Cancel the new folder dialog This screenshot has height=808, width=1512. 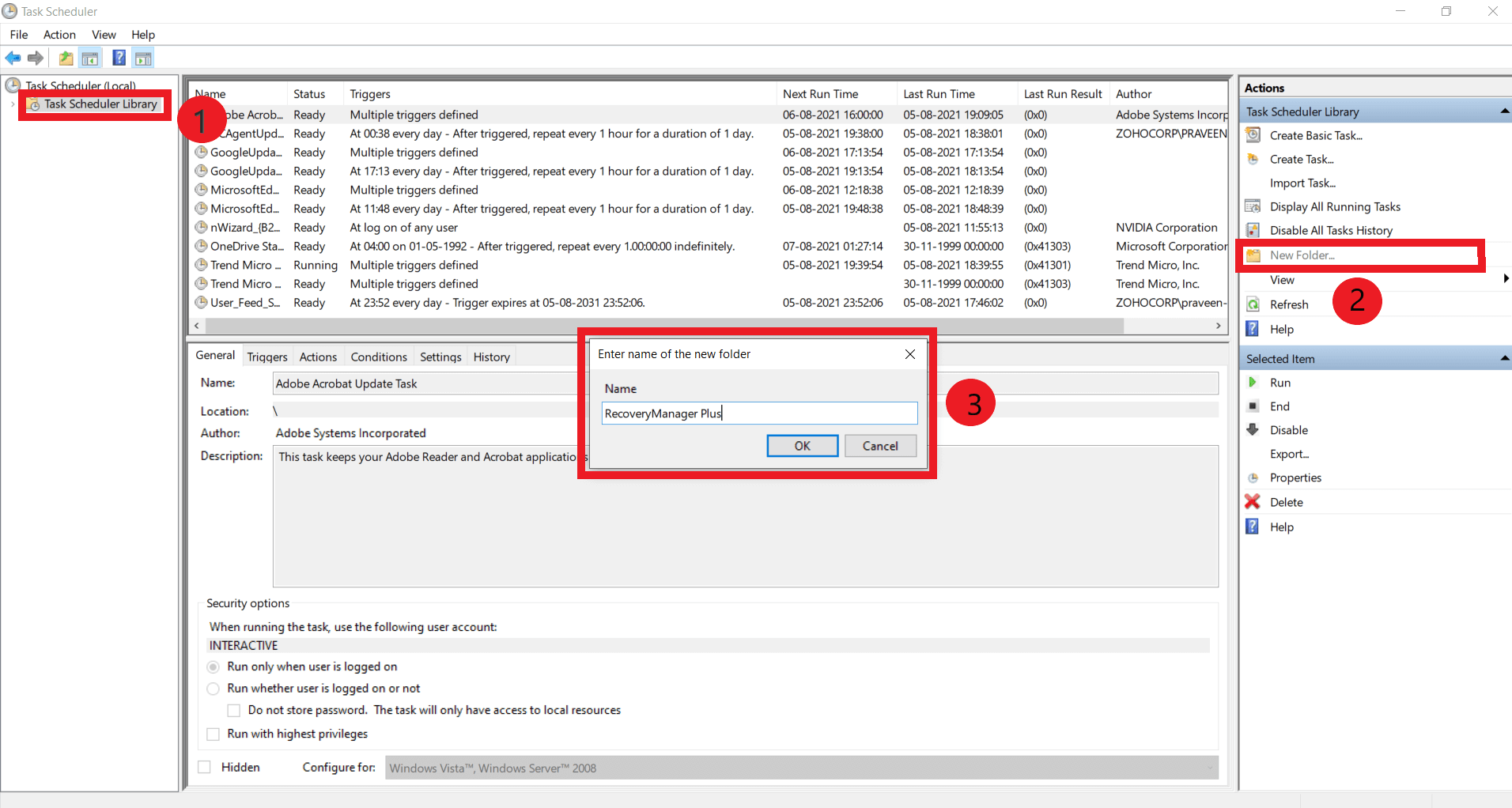point(880,445)
